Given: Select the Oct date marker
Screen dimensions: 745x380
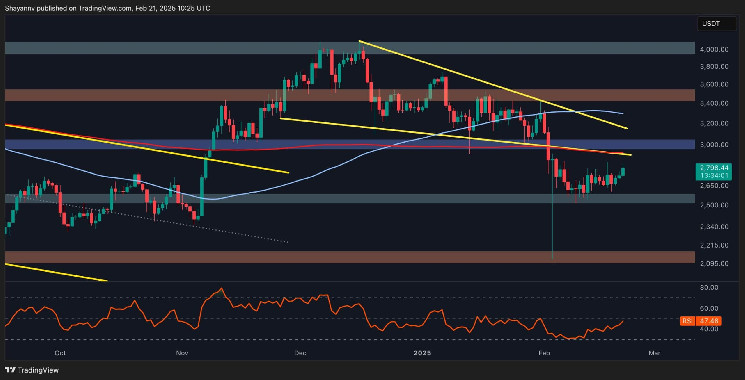Looking at the screenshot, I should click(x=59, y=353).
